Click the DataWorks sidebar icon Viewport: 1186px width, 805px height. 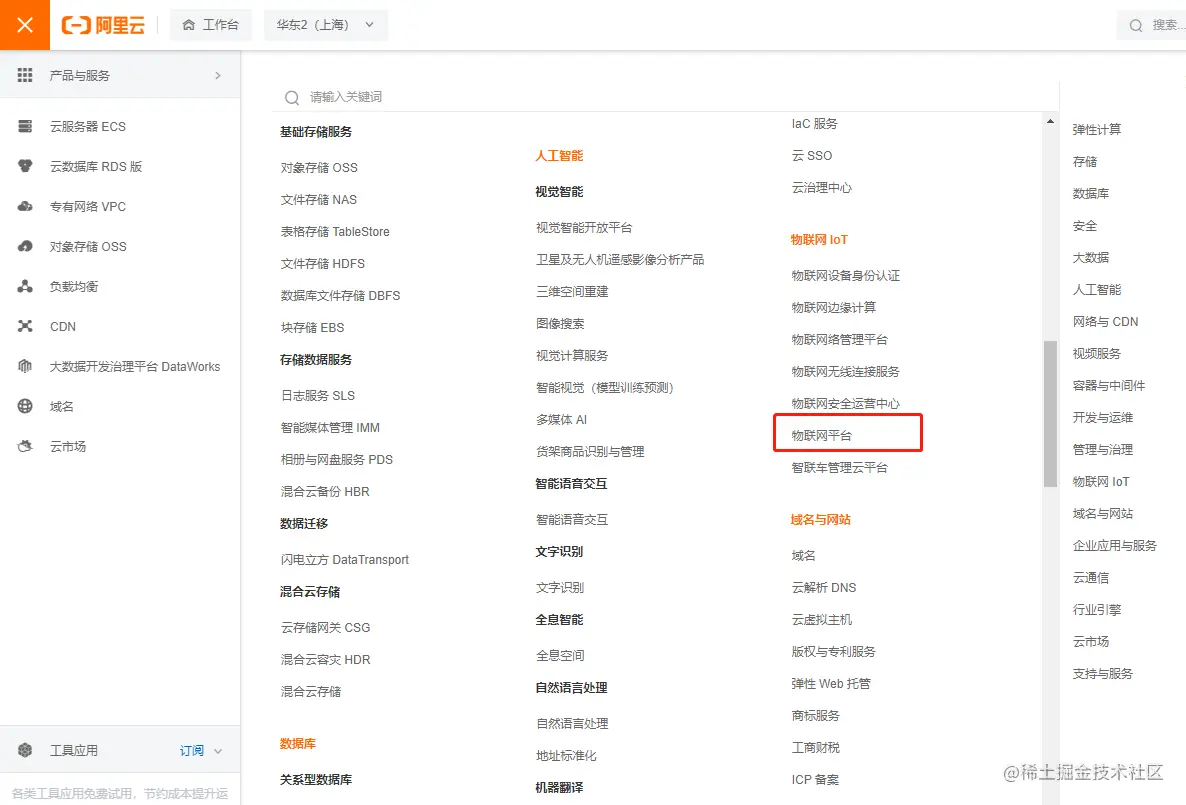(25, 366)
